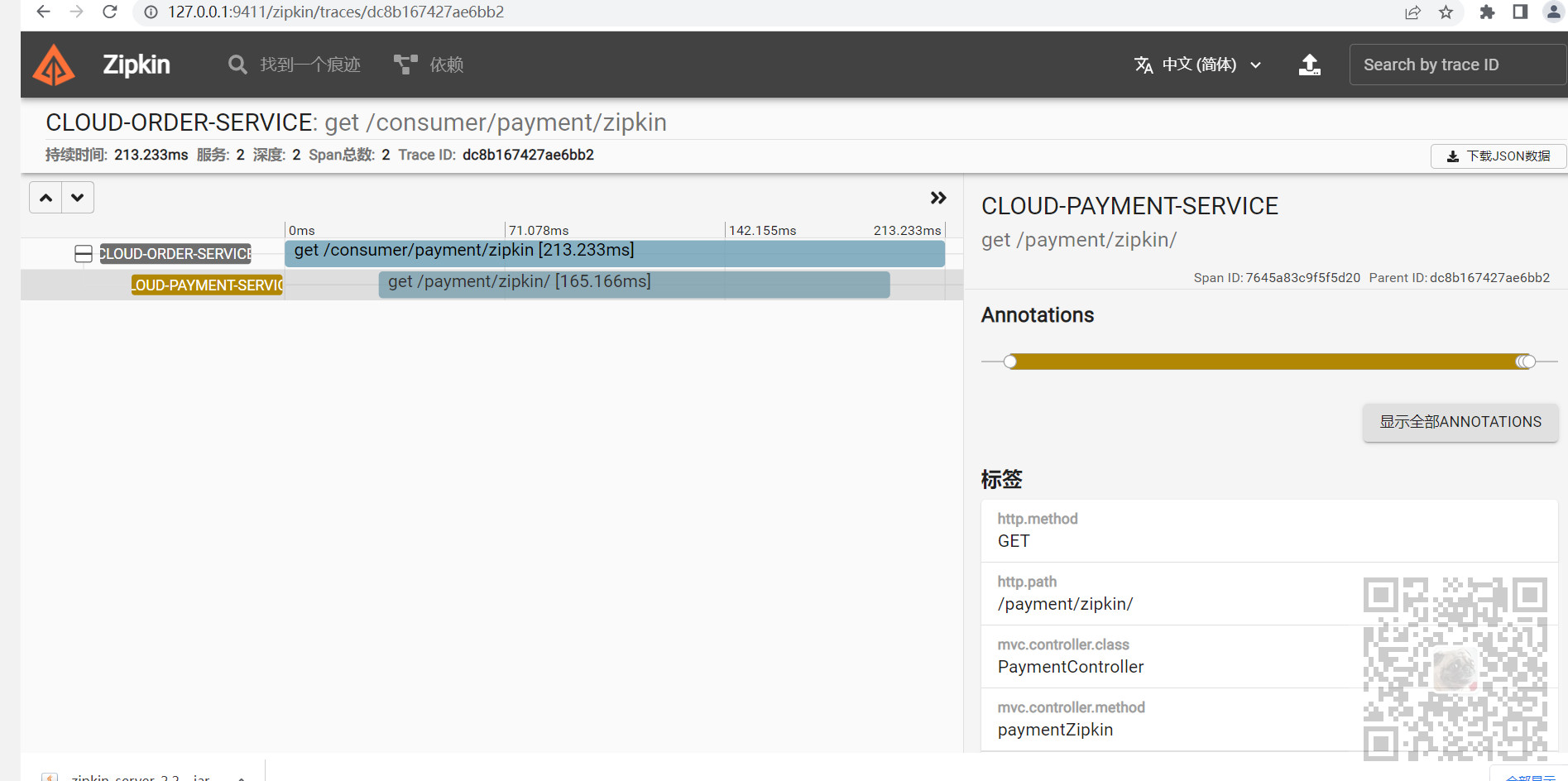This screenshot has width=1568, height=781.
Task: Click the browser back arrow
Action: click(x=44, y=12)
